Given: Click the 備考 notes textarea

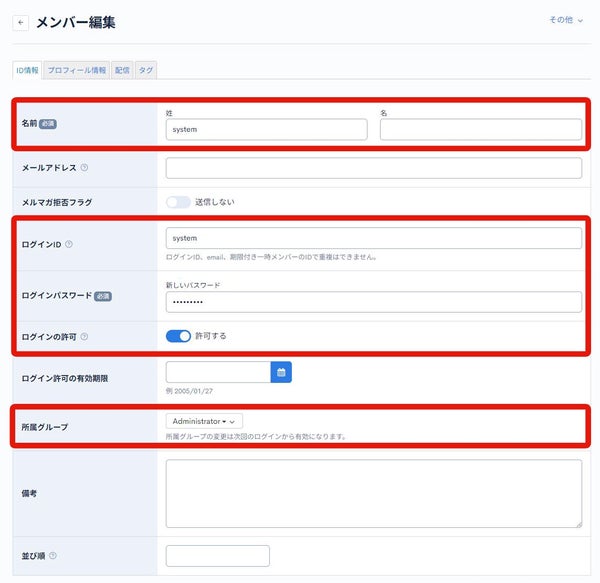Looking at the screenshot, I should 374,493.
